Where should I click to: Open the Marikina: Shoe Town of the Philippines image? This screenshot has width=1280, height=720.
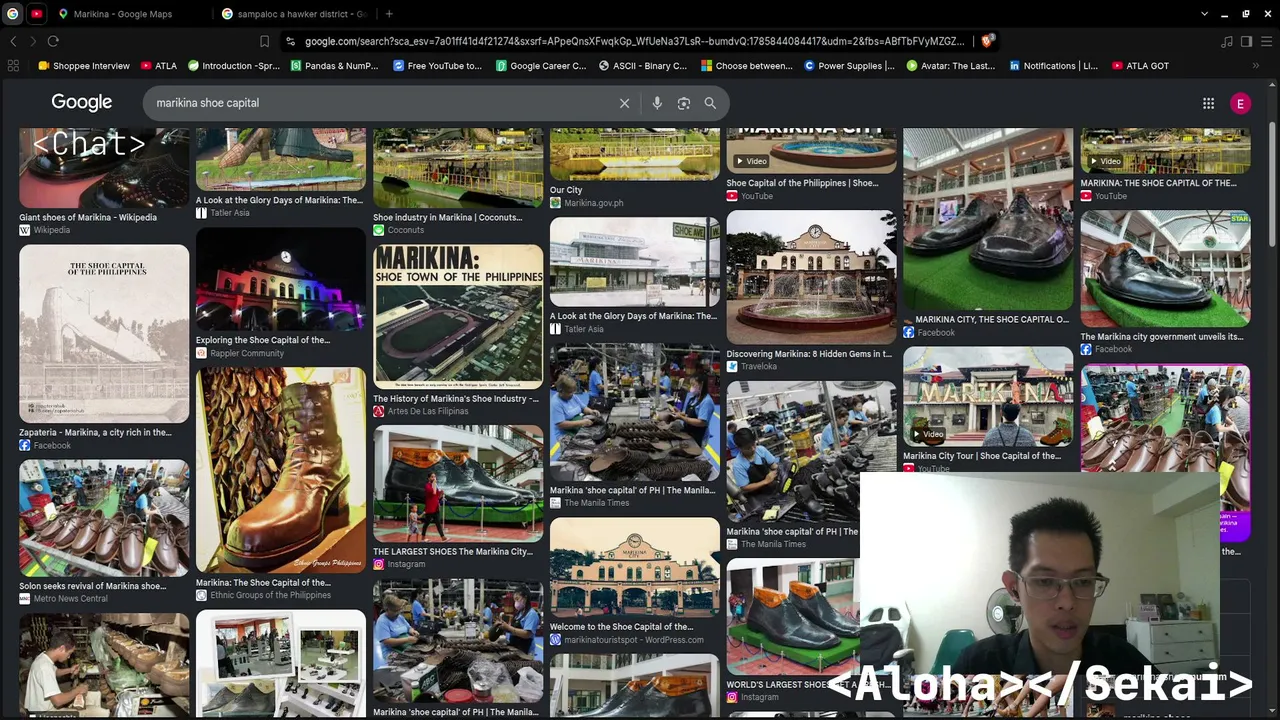coord(458,317)
